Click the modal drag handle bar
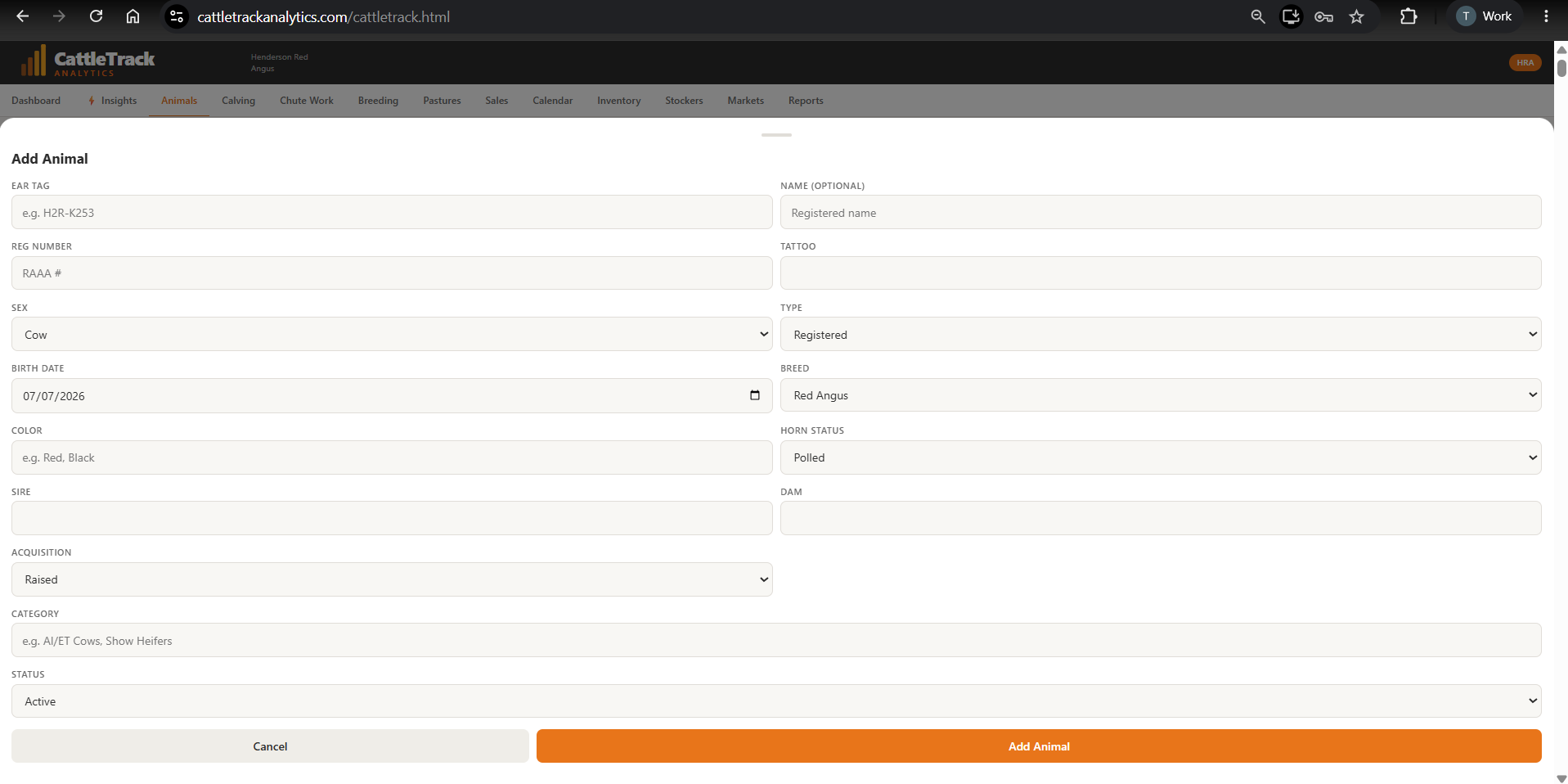Viewport: 1568px width, 784px height. tap(776, 134)
